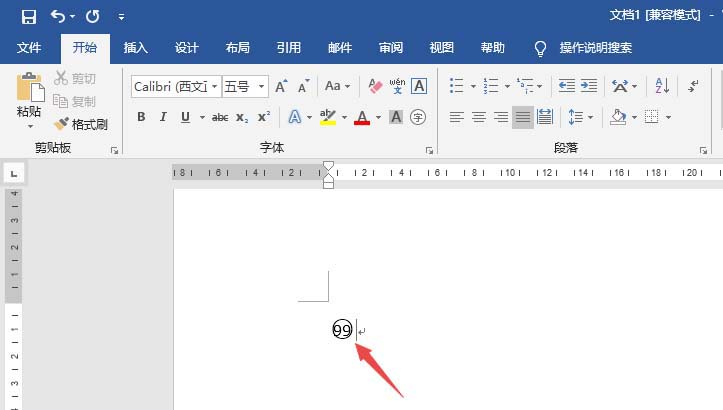Click the bullets list icon
The height and width of the screenshot is (410, 723).
(456, 86)
